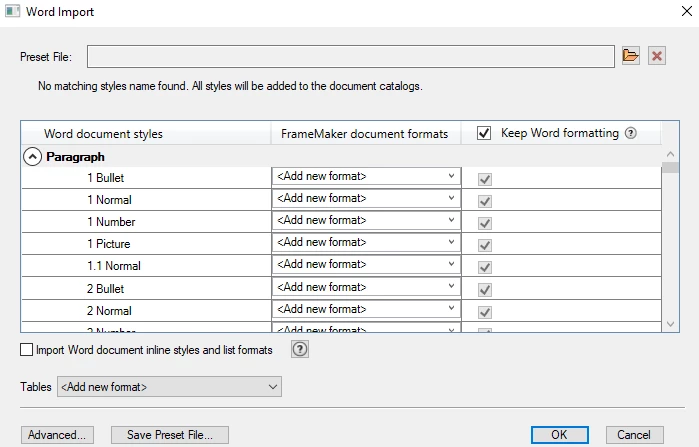
Task: Close the Word Import dialog
Action: pyautogui.click(x=687, y=11)
